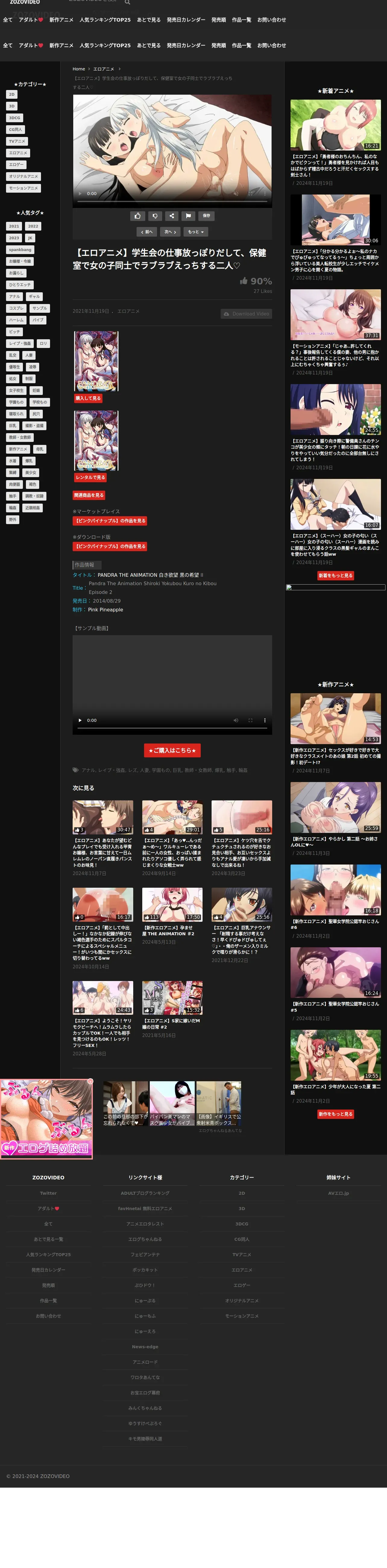Select the 3DCG category tag

coord(14,118)
